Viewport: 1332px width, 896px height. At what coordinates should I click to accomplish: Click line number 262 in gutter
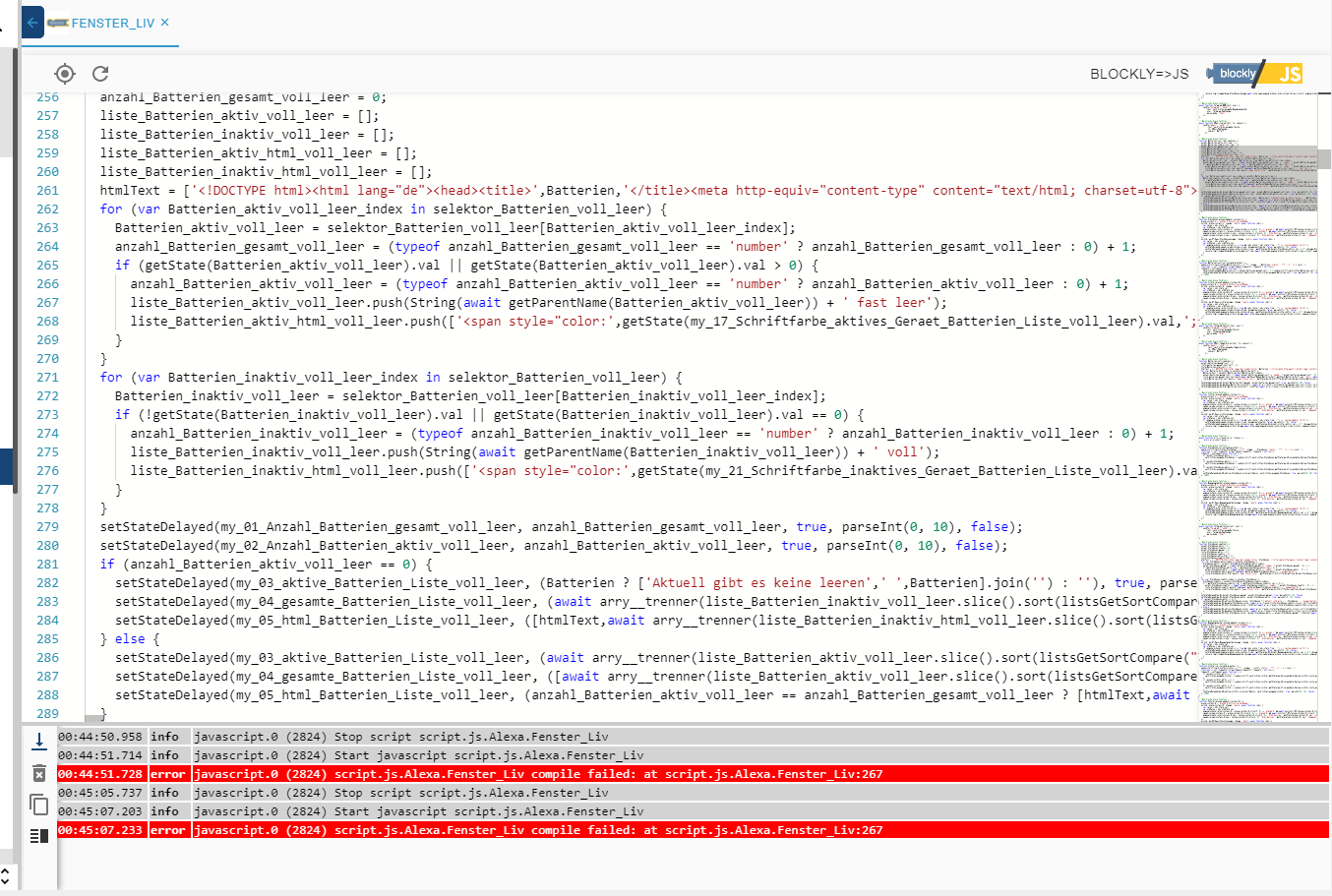(x=47, y=209)
